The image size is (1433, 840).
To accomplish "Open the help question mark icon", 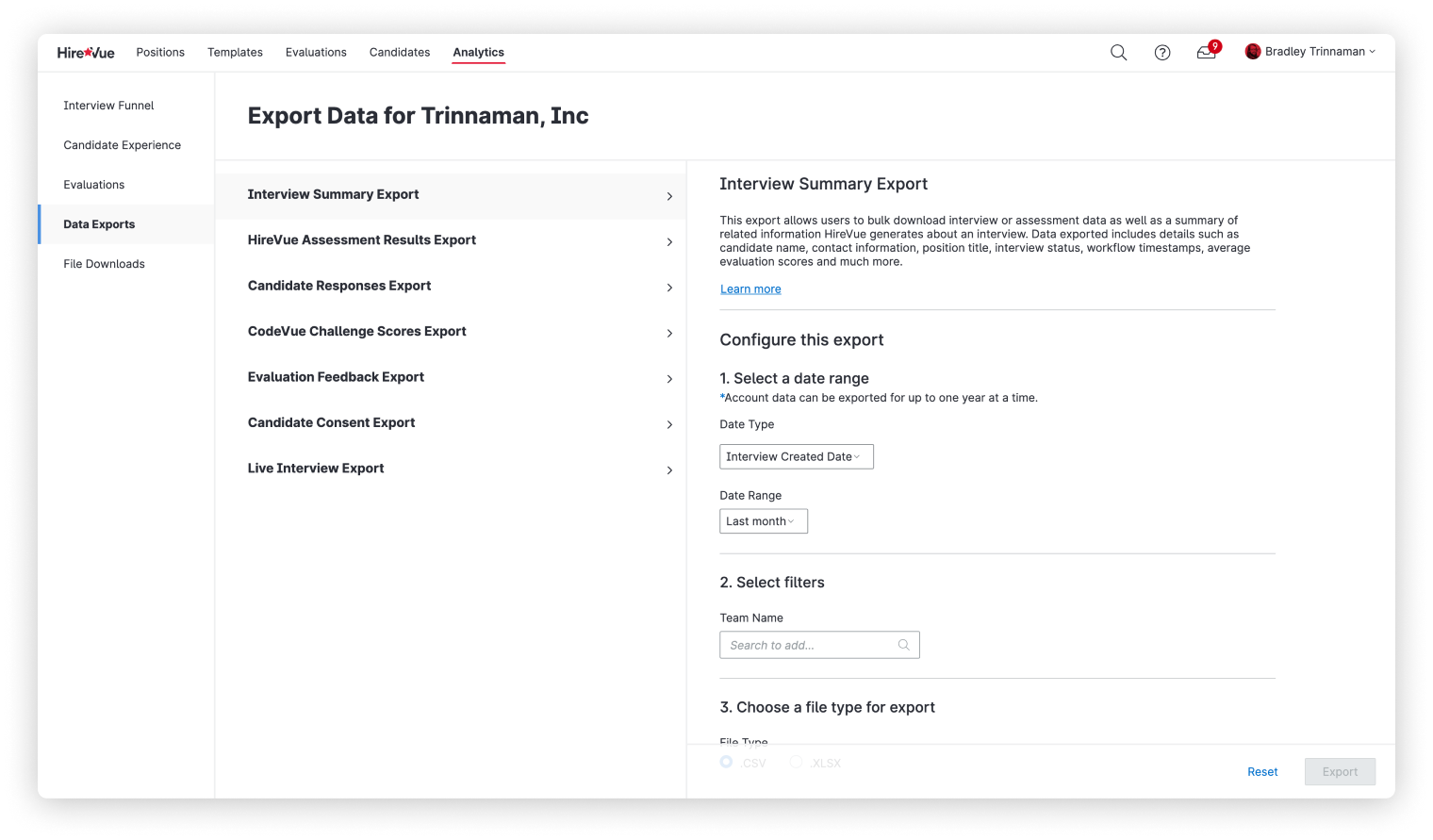I will click(1162, 53).
